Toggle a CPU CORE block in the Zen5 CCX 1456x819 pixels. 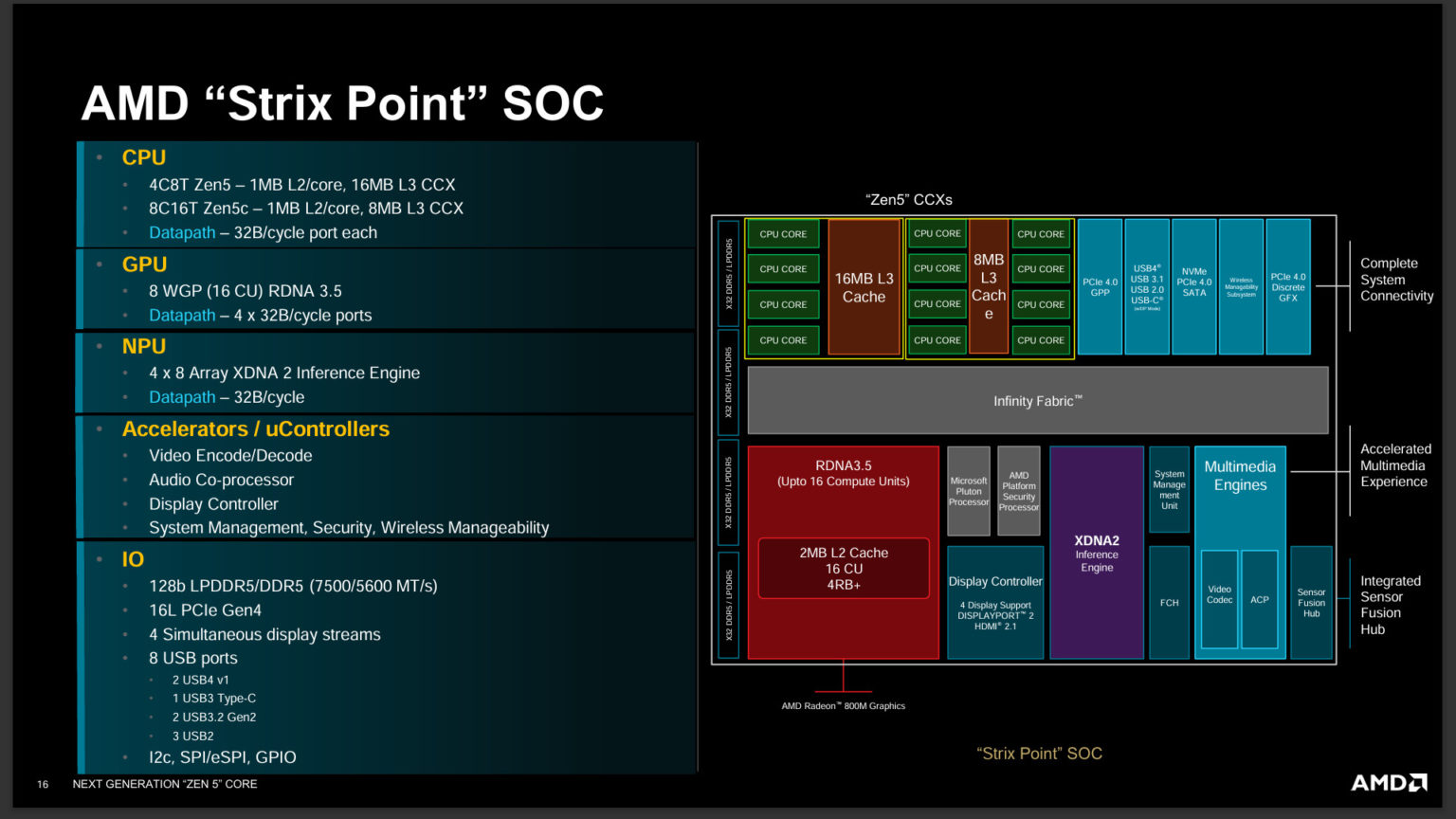click(x=782, y=233)
